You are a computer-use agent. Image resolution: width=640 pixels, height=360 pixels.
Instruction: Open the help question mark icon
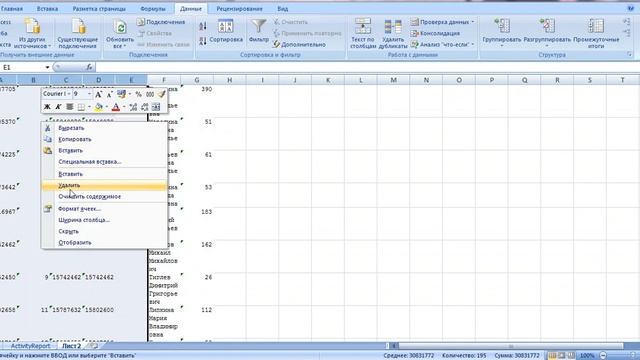tap(631, 8)
